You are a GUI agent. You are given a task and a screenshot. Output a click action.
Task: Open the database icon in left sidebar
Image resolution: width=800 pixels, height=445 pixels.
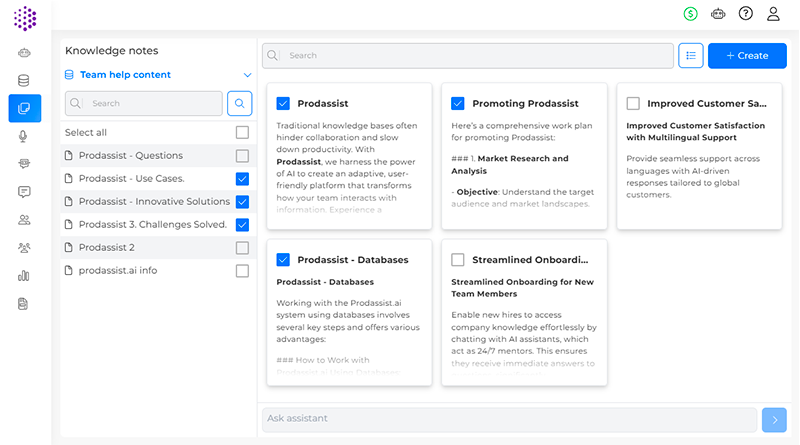pyautogui.click(x=24, y=81)
